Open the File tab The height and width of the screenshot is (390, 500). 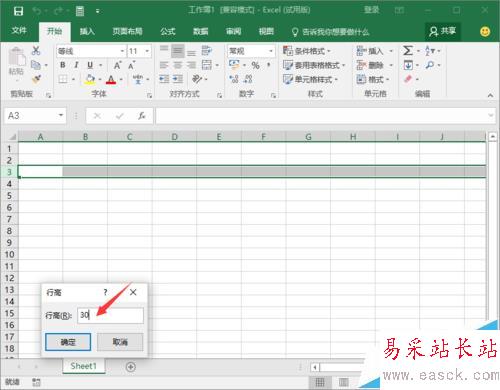[19, 31]
